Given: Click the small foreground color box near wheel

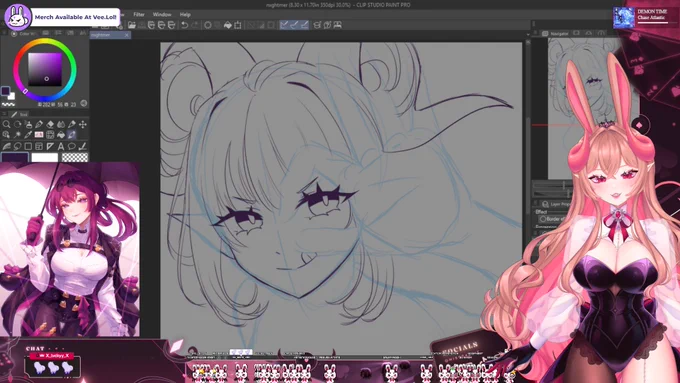Looking at the screenshot, I should (5, 91).
